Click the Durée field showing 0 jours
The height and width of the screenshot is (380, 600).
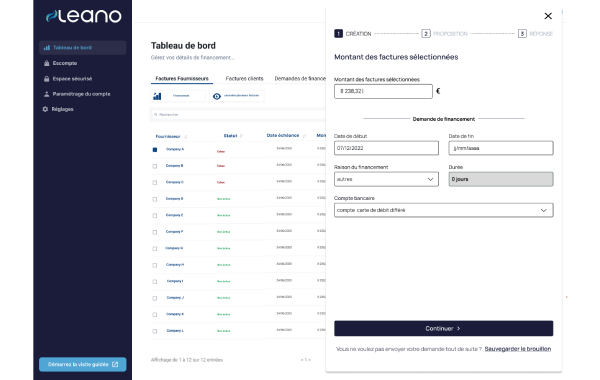501,179
